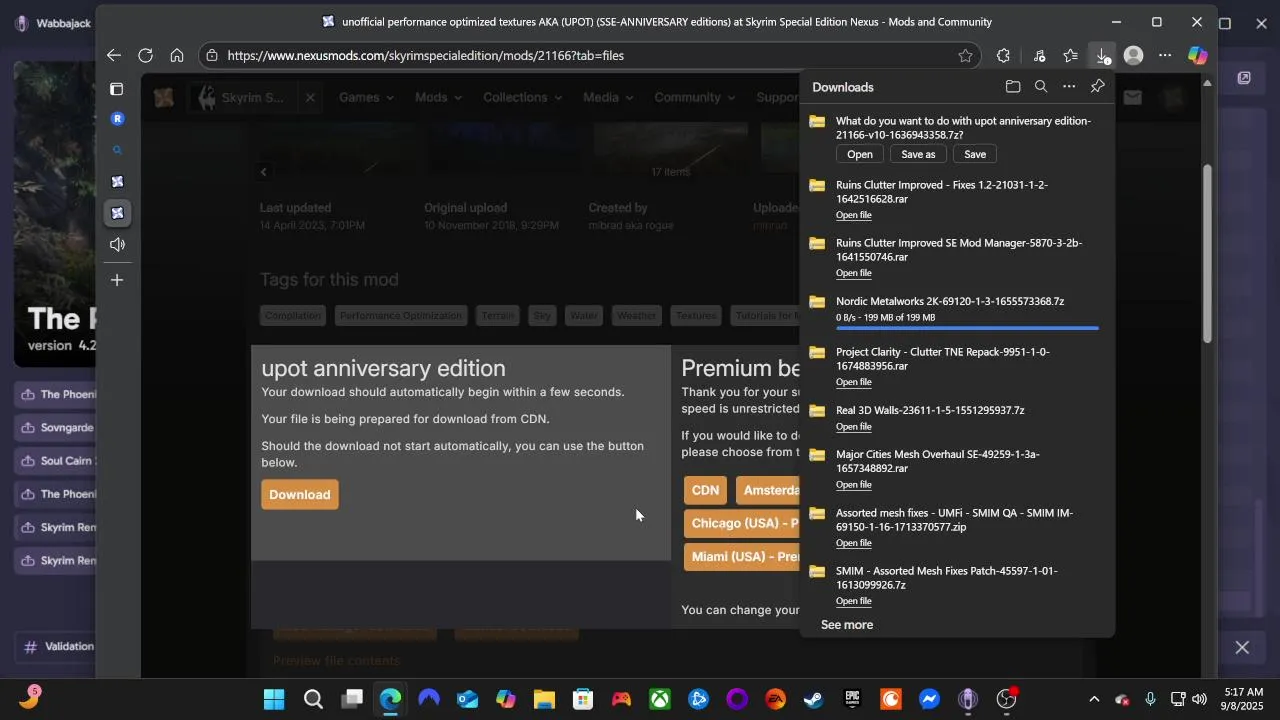Open file for Major Cities Mesh Overhaul
This screenshot has width=1280, height=720.
pos(853,484)
